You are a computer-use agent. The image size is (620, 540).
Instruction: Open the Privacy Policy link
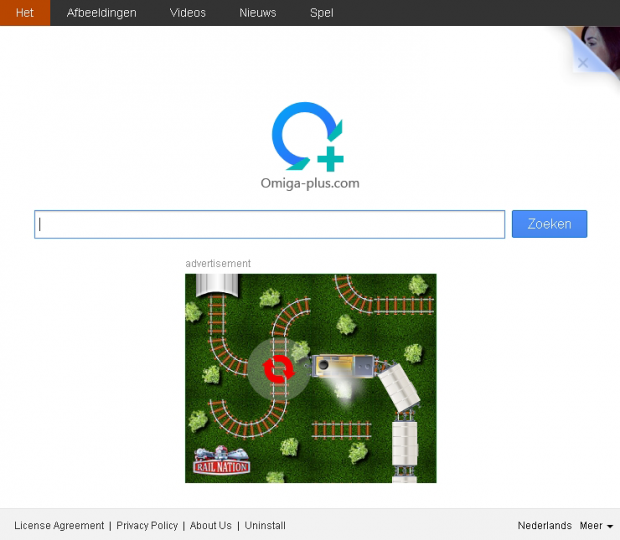click(x=147, y=525)
